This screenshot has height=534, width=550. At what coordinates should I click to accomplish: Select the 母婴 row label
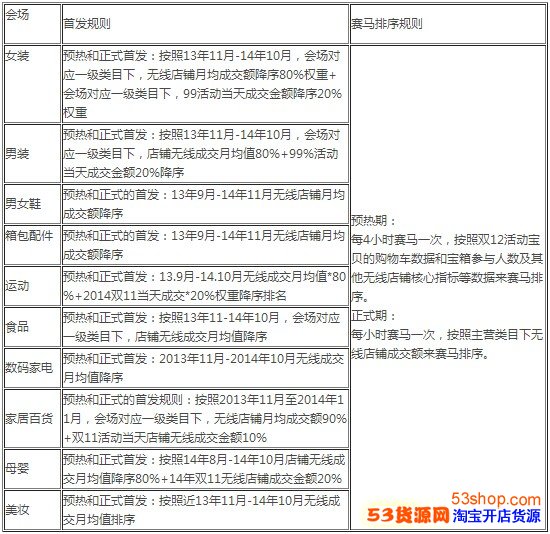click(17, 469)
